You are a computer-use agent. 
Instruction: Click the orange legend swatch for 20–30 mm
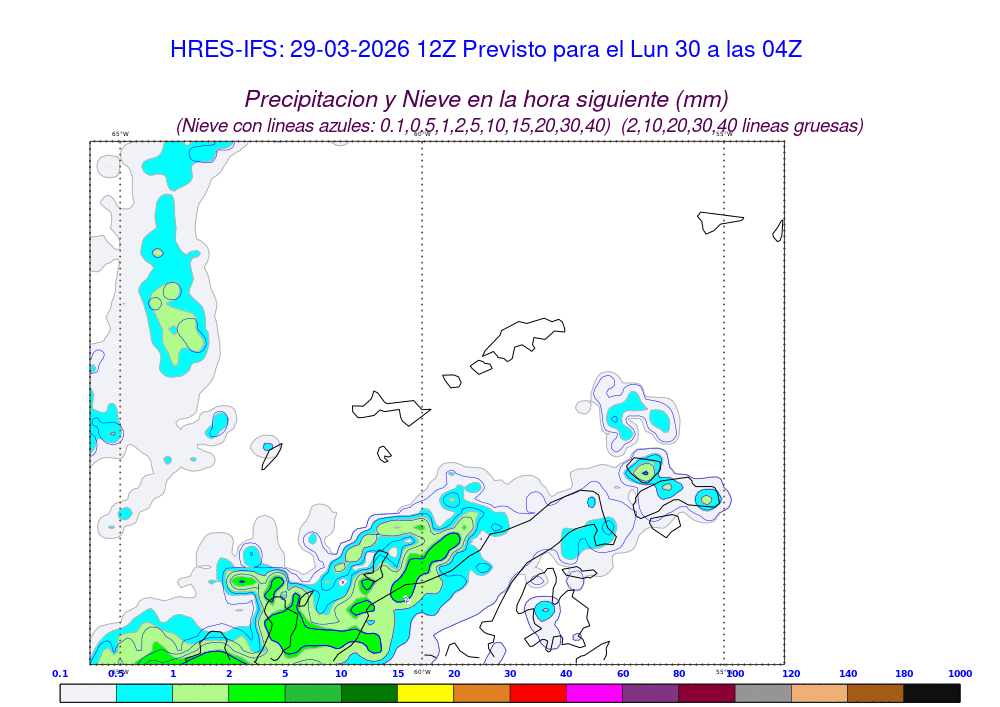[x=482, y=693]
